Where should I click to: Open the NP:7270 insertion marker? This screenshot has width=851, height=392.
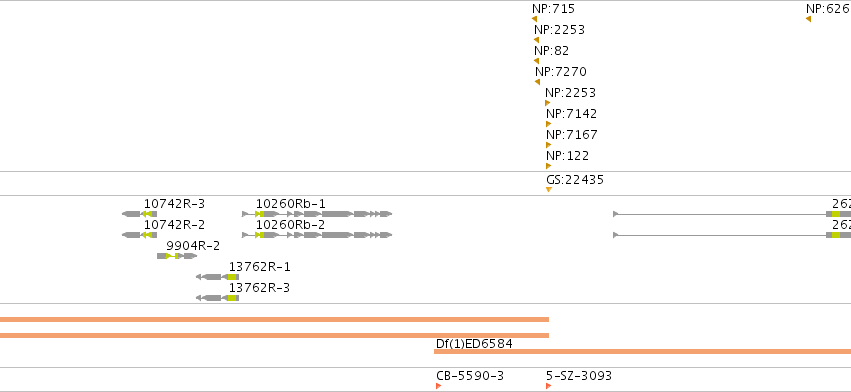537,82
